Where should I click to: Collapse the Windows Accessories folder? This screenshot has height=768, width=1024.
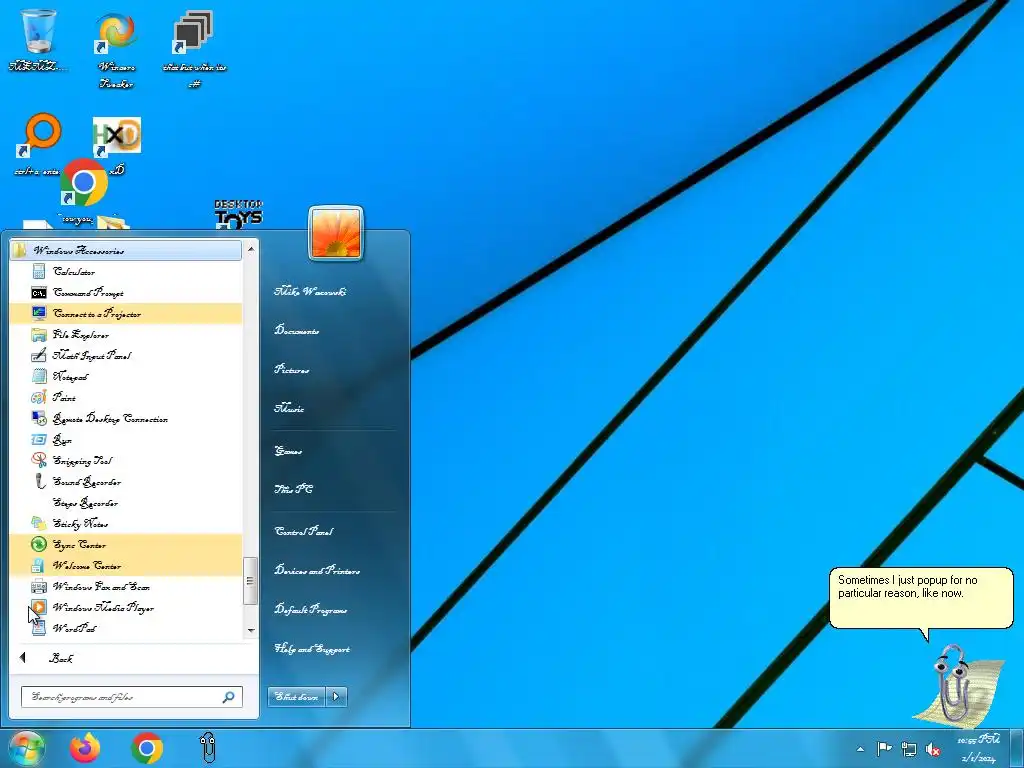click(x=126, y=250)
